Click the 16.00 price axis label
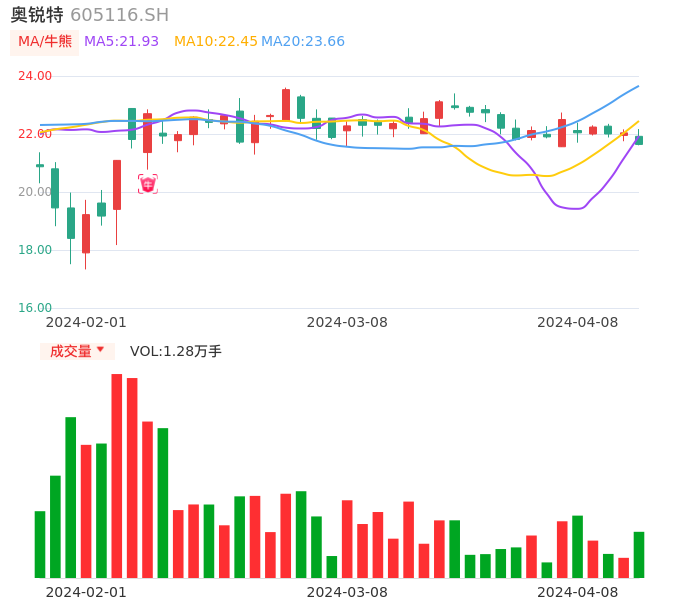The image size is (686, 606). tap(35, 308)
